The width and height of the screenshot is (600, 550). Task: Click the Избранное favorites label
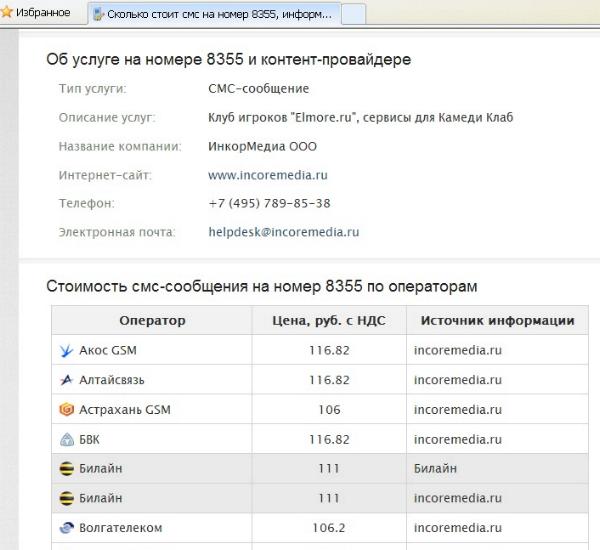coord(43,13)
